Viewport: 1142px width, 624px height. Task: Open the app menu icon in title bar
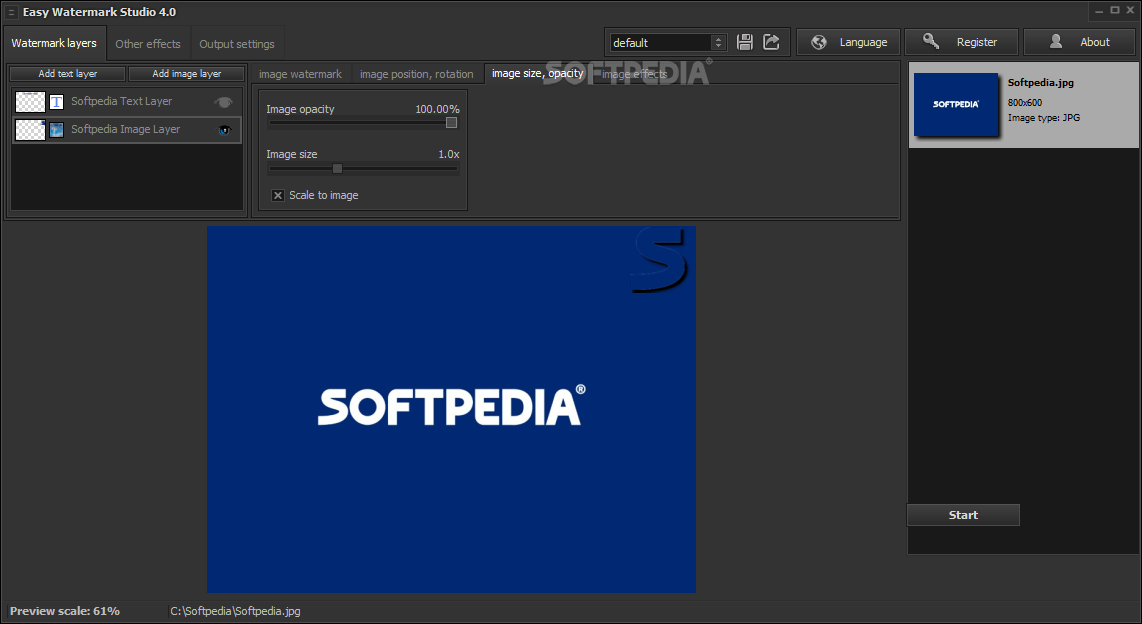tap(11, 12)
